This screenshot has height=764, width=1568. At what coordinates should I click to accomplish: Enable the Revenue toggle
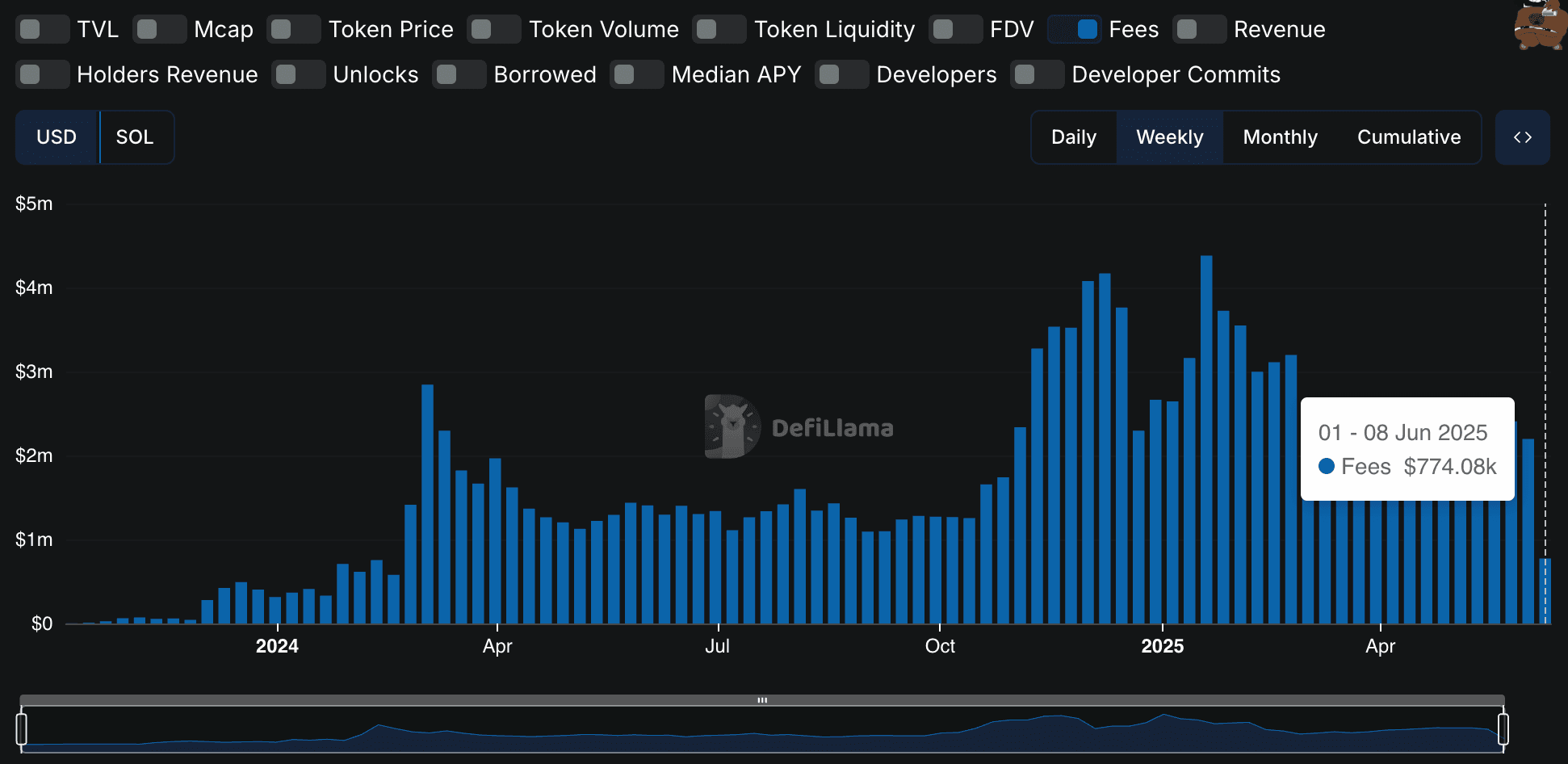[x=1199, y=28]
